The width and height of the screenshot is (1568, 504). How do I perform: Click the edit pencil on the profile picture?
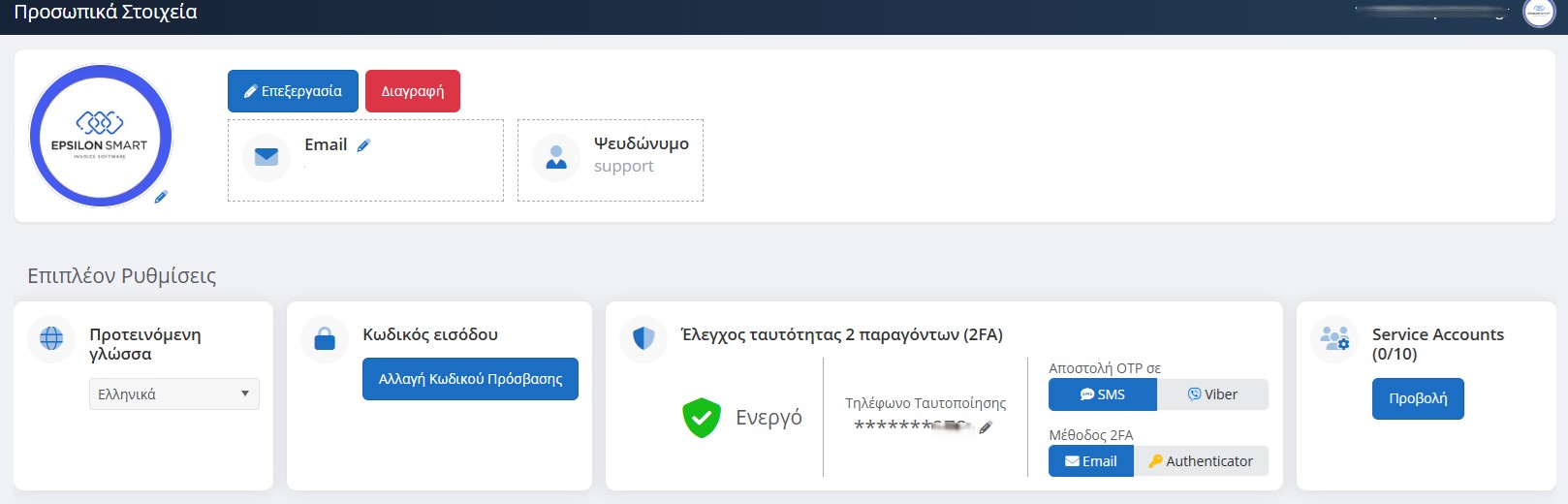[x=161, y=197]
